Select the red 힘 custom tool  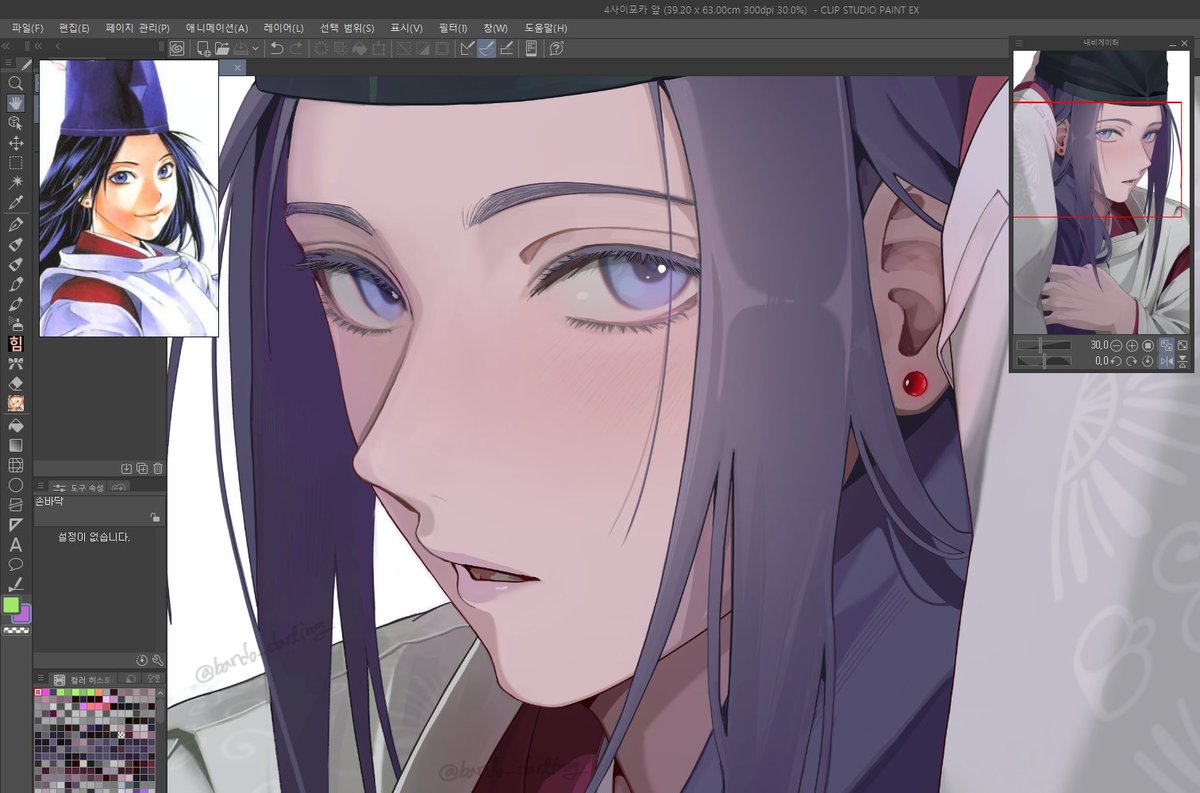click(16, 343)
